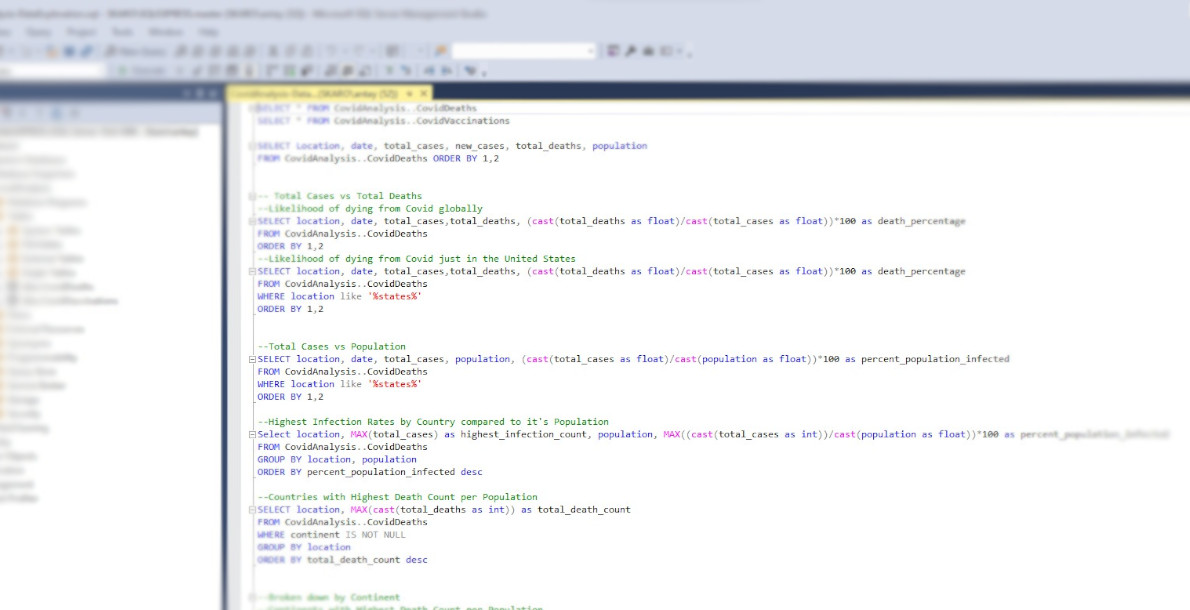Click the Database Engine Query icon
The image size is (1190, 610).
click(x=181, y=51)
